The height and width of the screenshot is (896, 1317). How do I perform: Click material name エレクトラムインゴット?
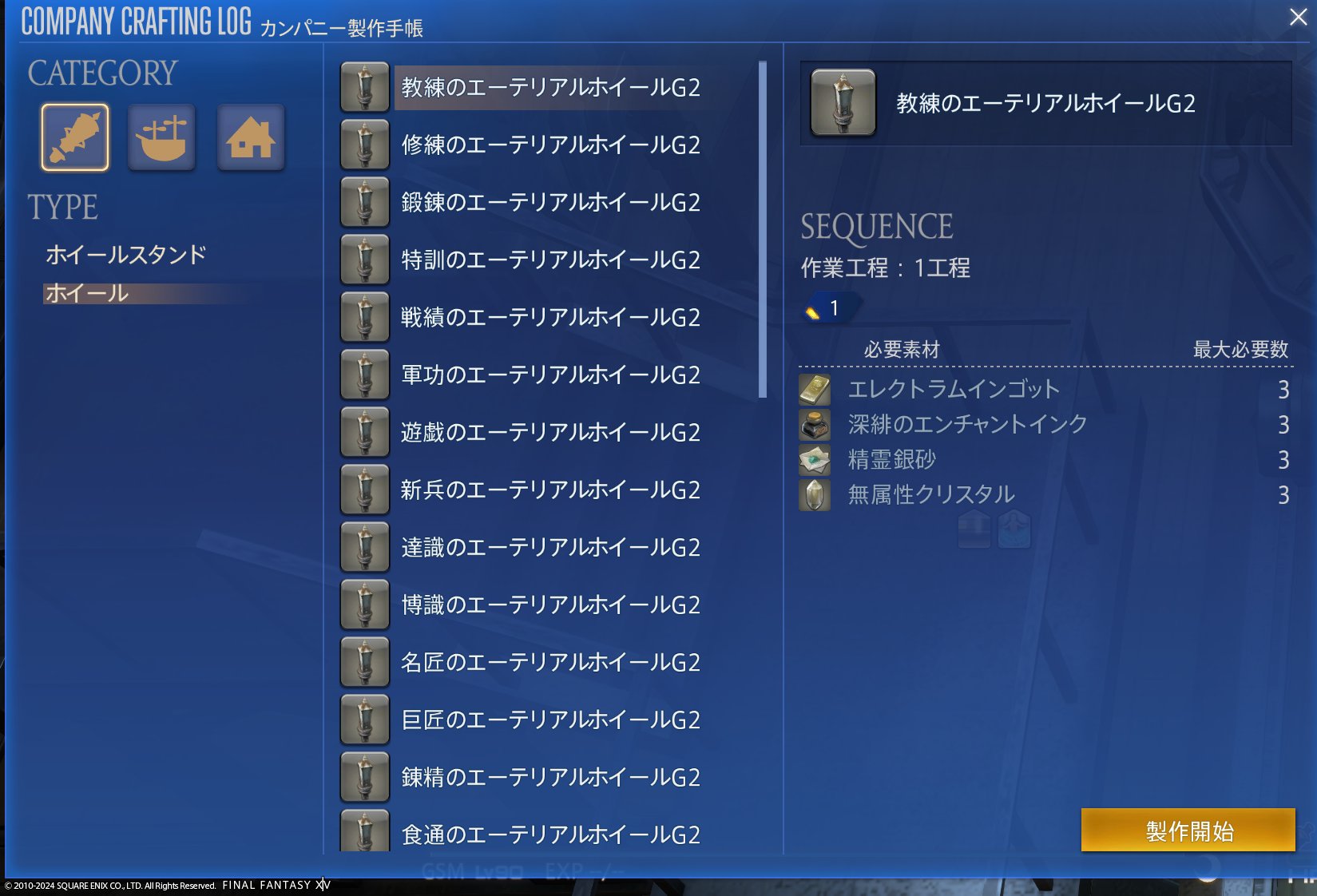(954, 390)
